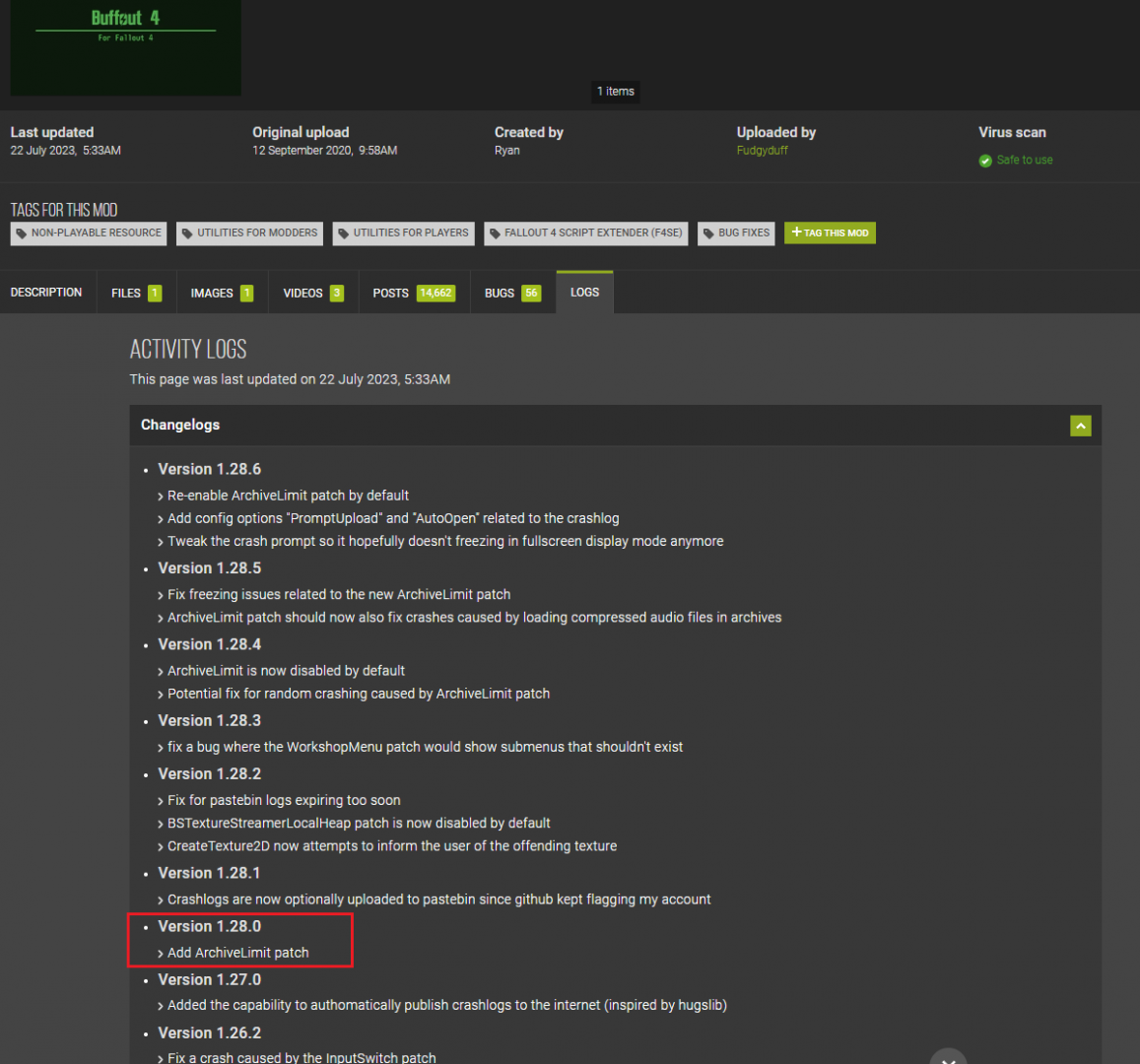The height and width of the screenshot is (1064, 1140).
Task: Click the Tag This Mod button
Action: point(830,233)
